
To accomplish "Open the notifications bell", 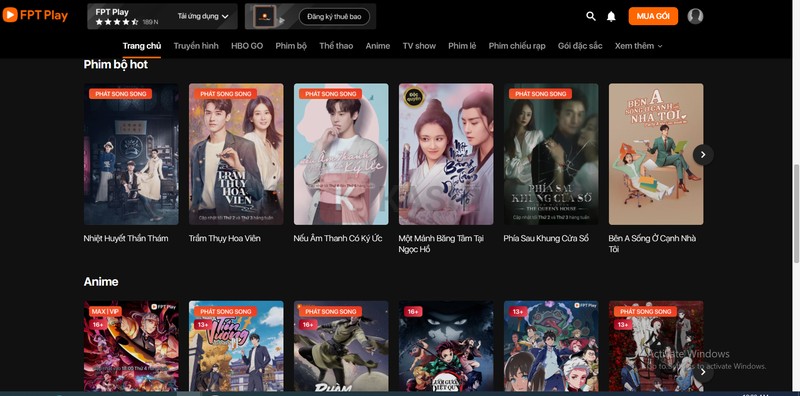I will [x=611, y=16].
